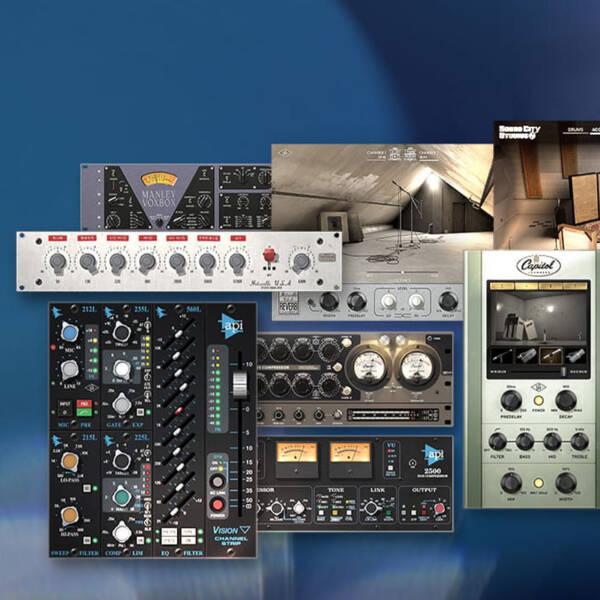Click the black threshold knob on 225L compressor

122,461
